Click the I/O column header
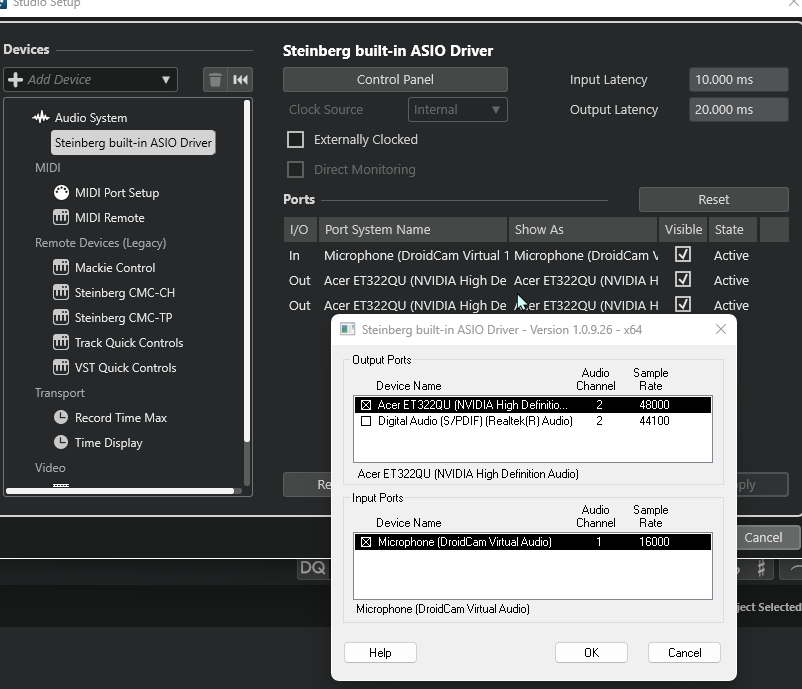This screenshot has width=802, height=689. point(300,230)
